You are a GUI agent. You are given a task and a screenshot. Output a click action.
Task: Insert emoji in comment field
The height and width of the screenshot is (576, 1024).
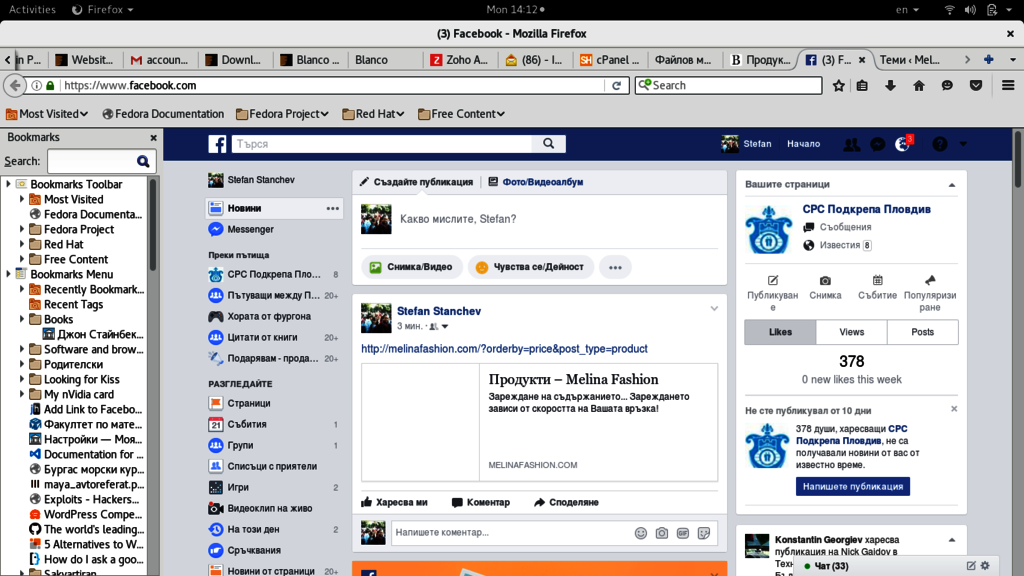click(641, 533)
